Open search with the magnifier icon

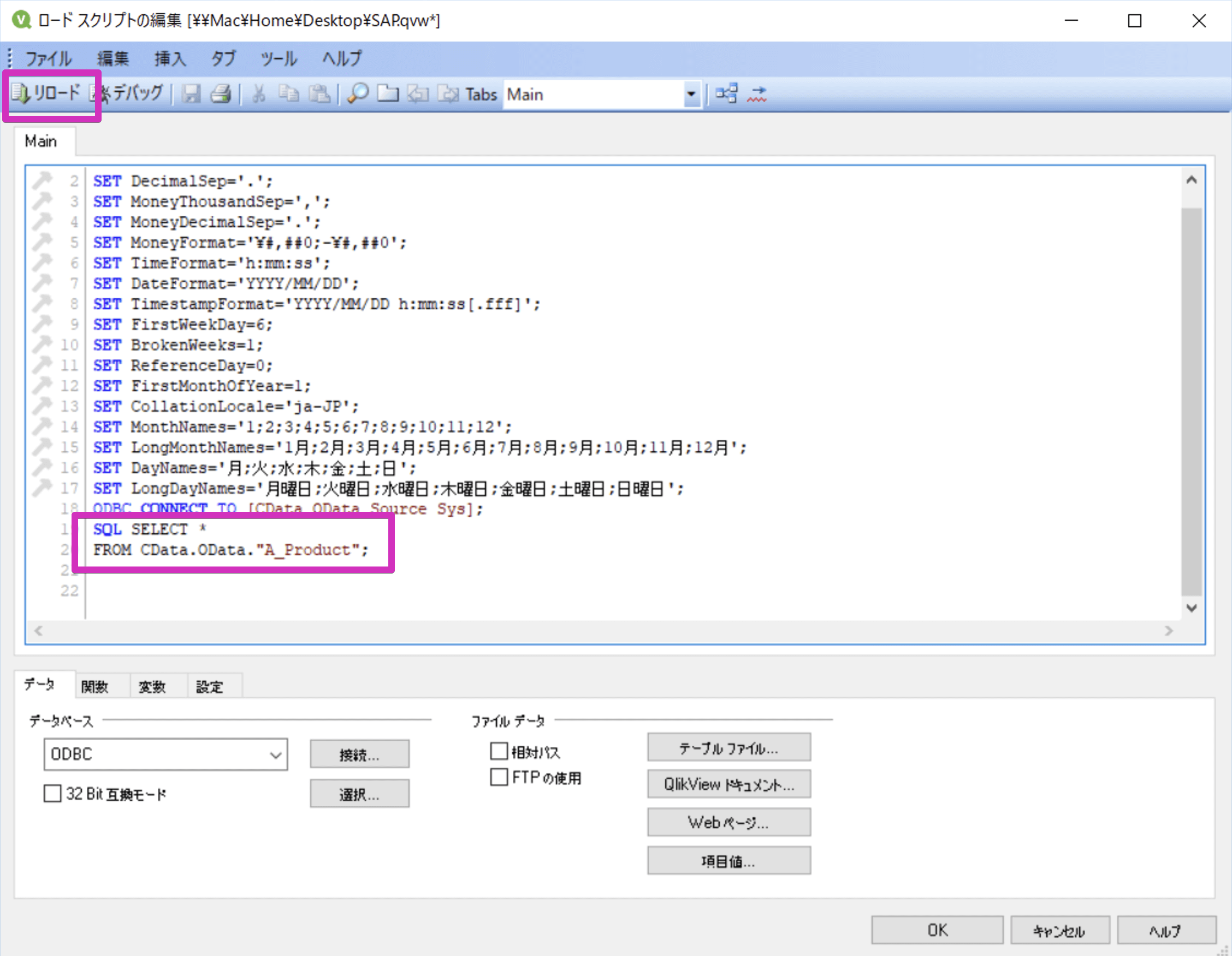click(358, 93)
